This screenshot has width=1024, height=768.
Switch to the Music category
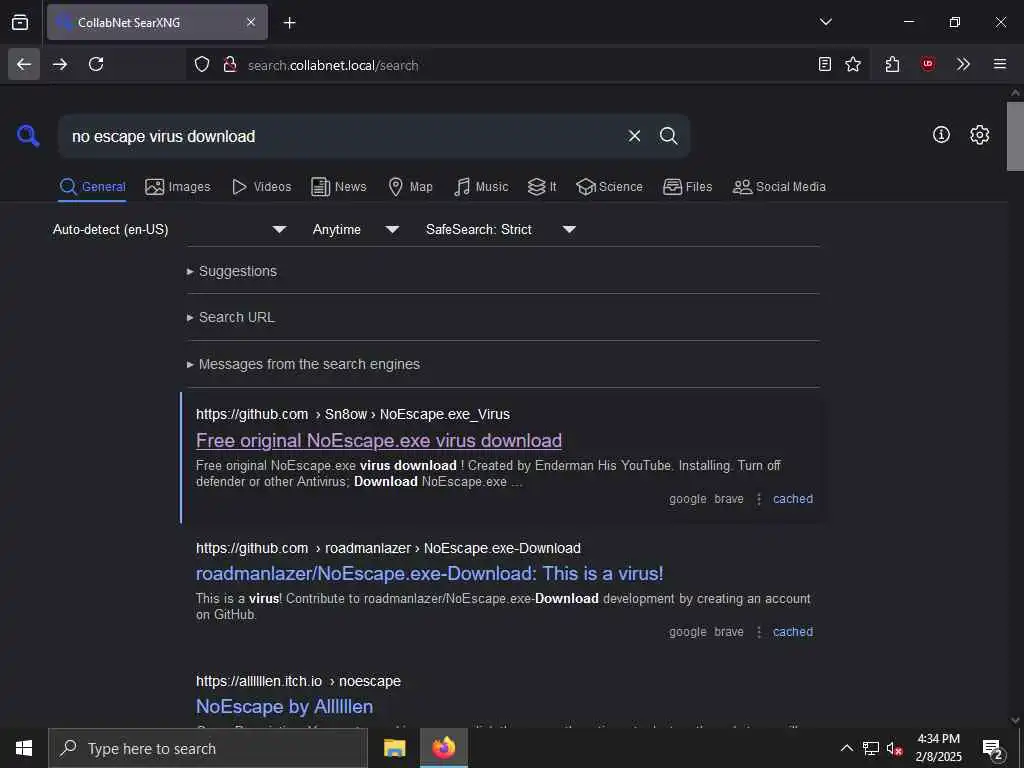(481, 187)
